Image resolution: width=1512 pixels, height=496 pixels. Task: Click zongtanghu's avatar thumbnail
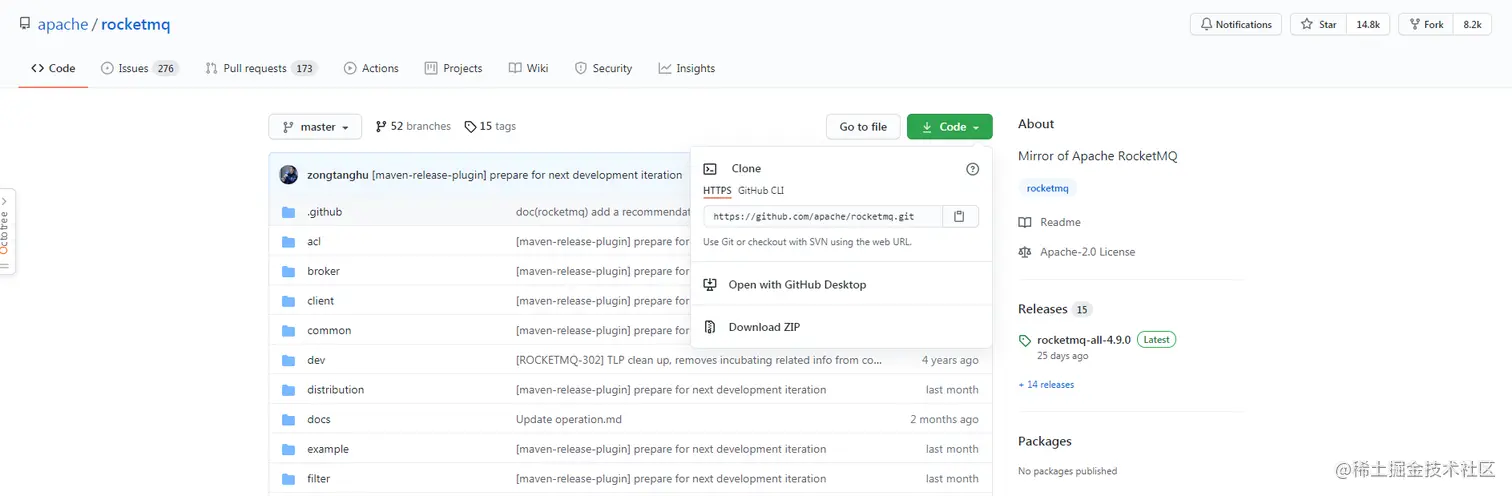tap(289, 175)
